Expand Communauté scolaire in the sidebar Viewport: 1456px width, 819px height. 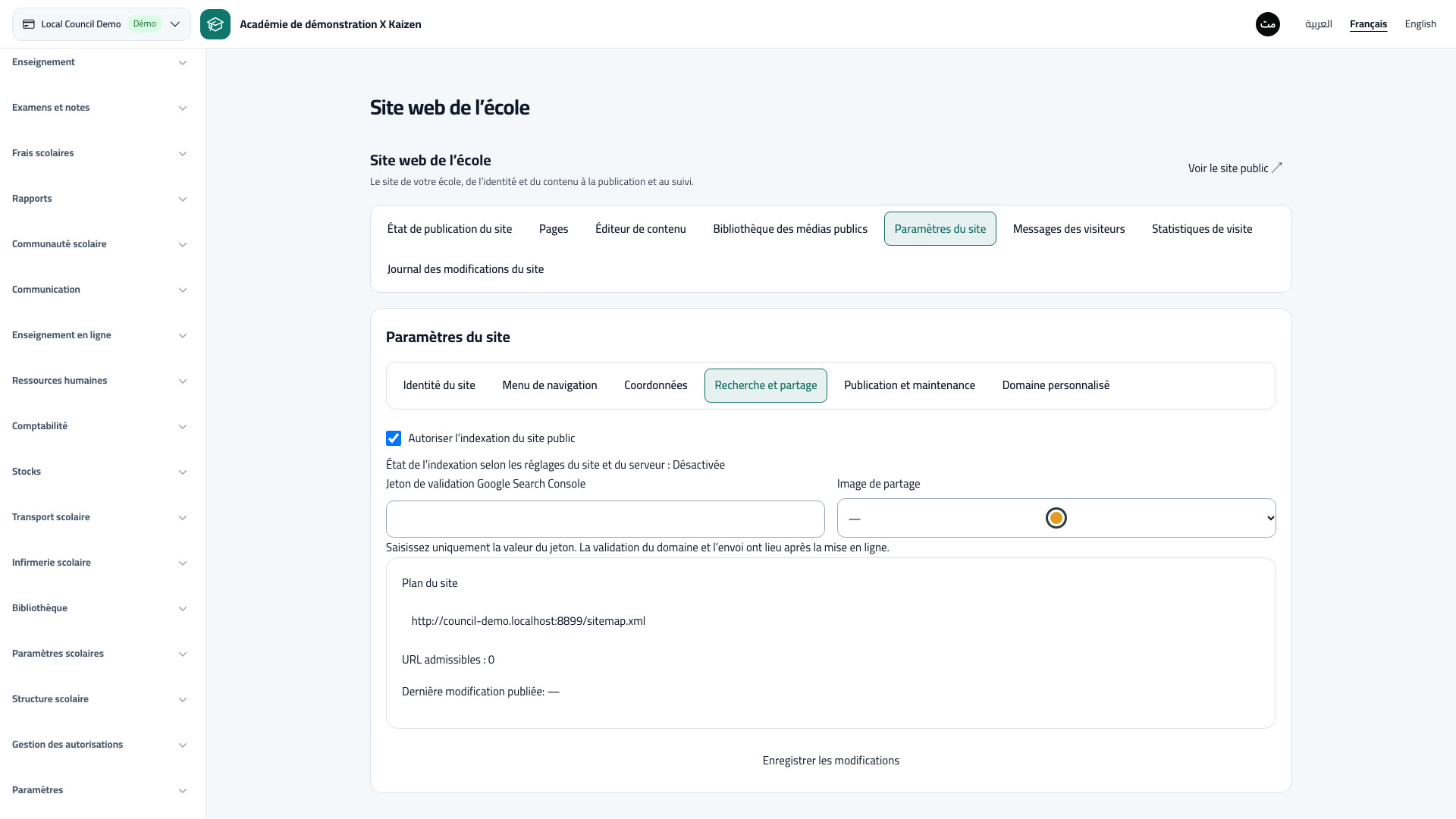[99, 244]
